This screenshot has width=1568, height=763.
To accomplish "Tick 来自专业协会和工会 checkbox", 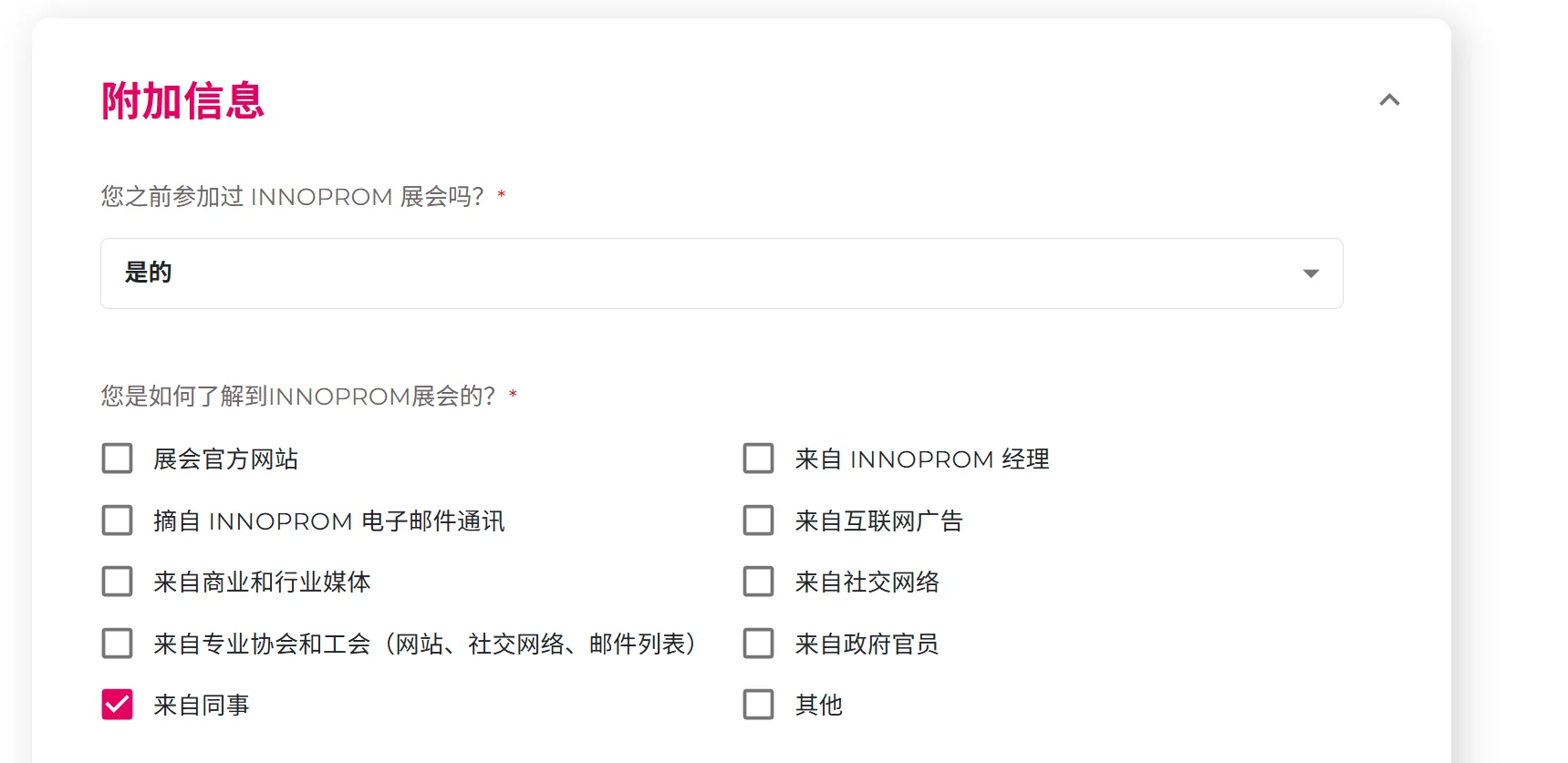I will tap(117, 644).
